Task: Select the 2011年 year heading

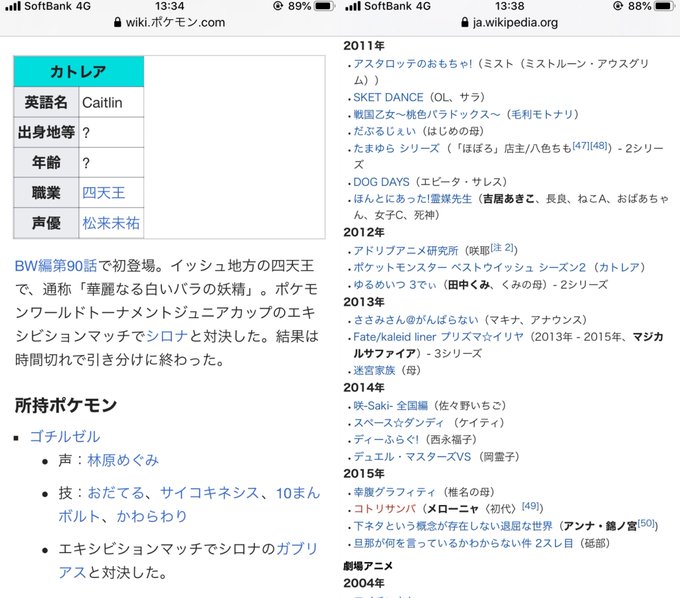Action: point(364,46)
